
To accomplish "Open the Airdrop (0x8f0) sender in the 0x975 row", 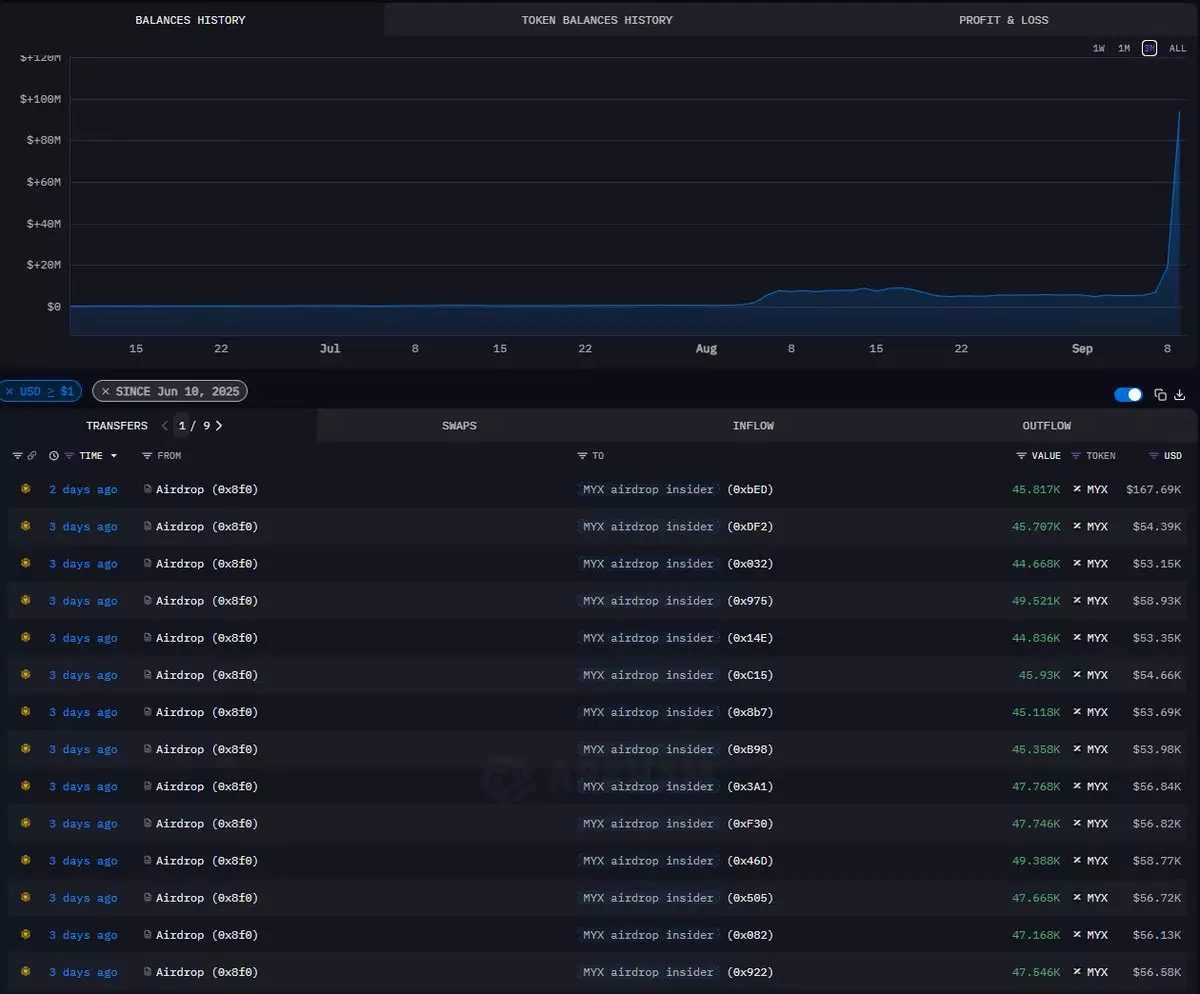I will pyautogui.click(x=207, y=601).
